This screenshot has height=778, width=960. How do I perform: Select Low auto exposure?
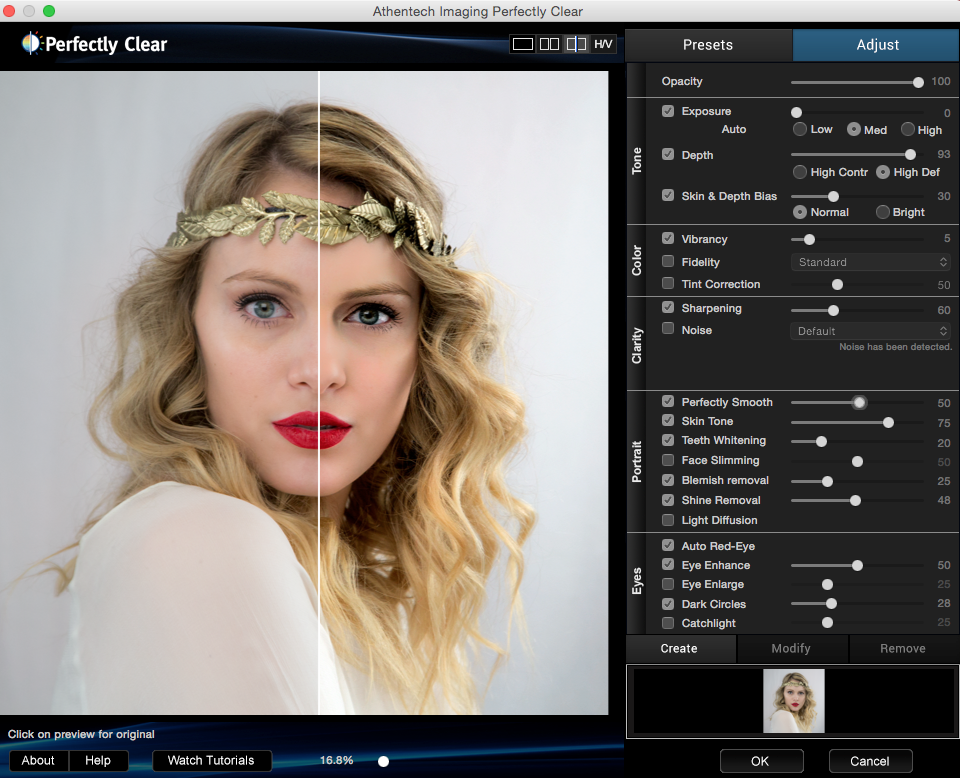tap(800, 129)
